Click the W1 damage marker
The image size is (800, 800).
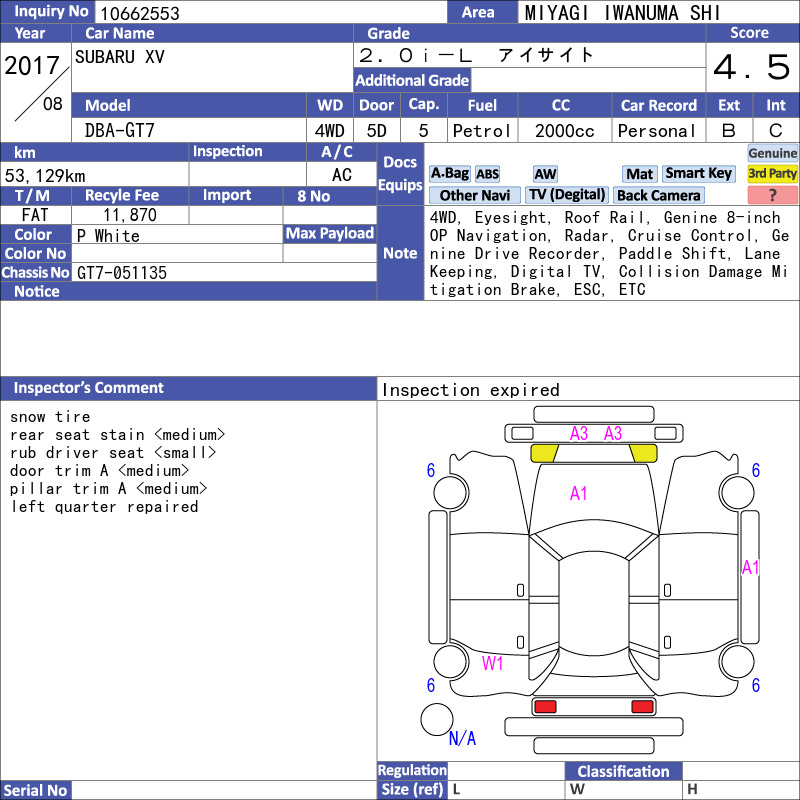tap(492, 663)
